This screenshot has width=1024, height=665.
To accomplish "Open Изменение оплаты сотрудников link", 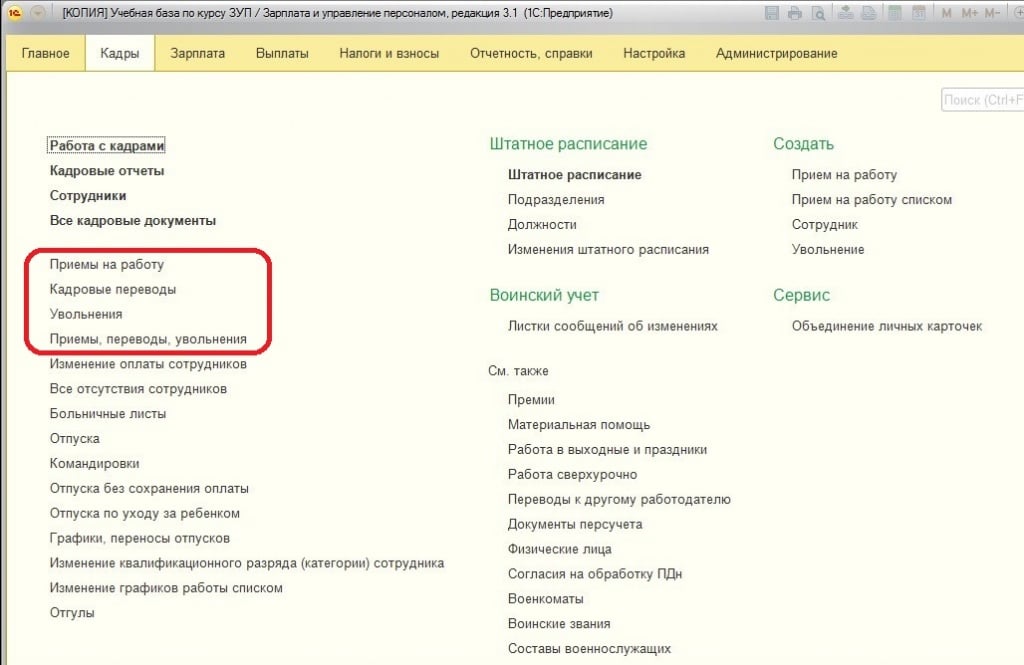I will click(148, 364).
